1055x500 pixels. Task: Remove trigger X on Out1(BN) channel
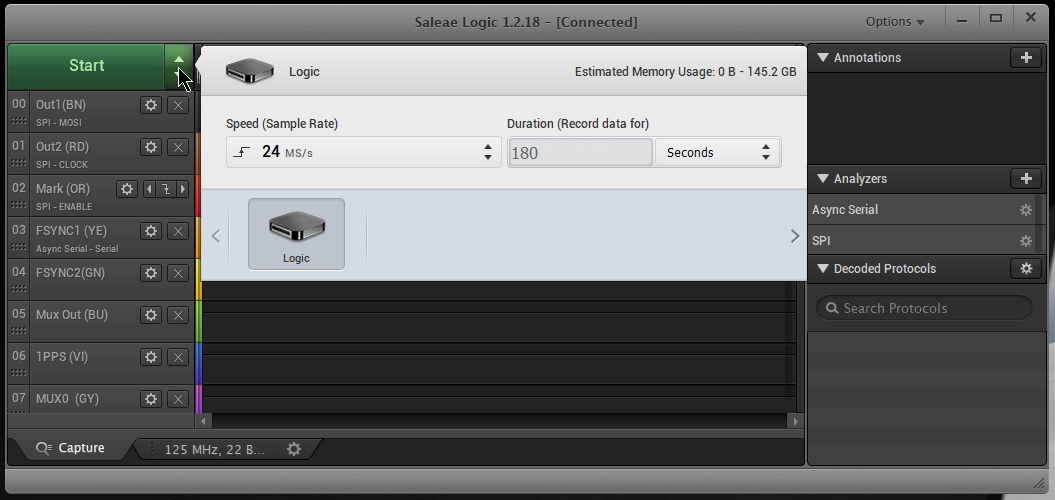[x=178, y=105]
